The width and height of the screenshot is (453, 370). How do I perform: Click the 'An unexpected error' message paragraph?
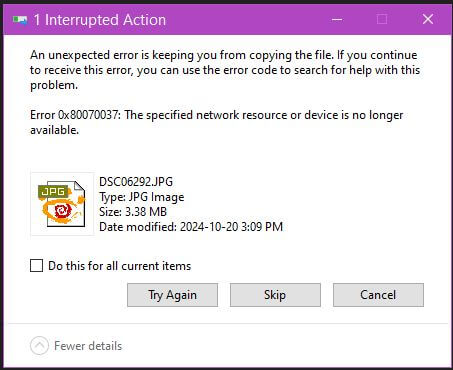(225, 70)
